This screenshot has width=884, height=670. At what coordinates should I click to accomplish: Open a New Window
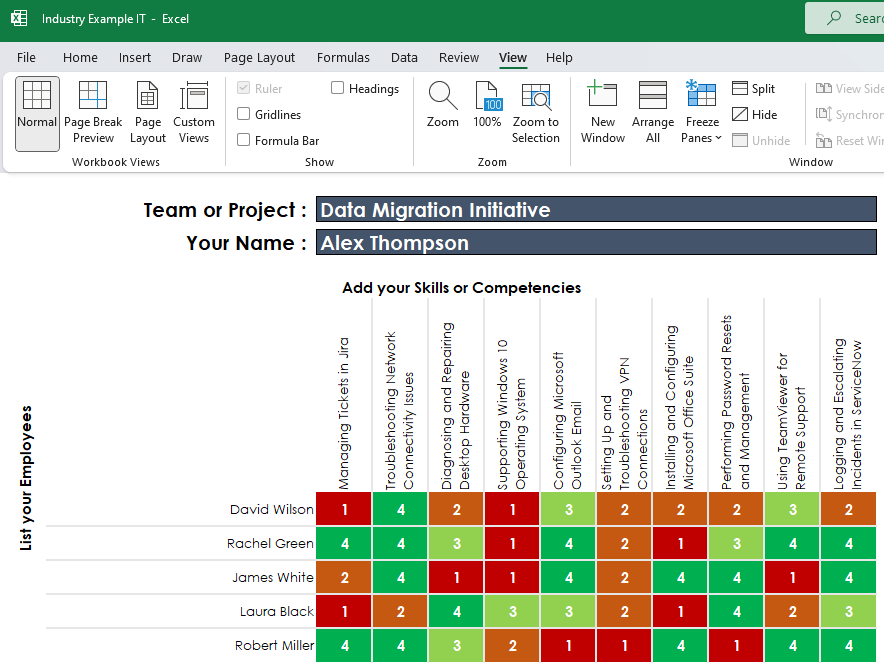pos(603,112)
